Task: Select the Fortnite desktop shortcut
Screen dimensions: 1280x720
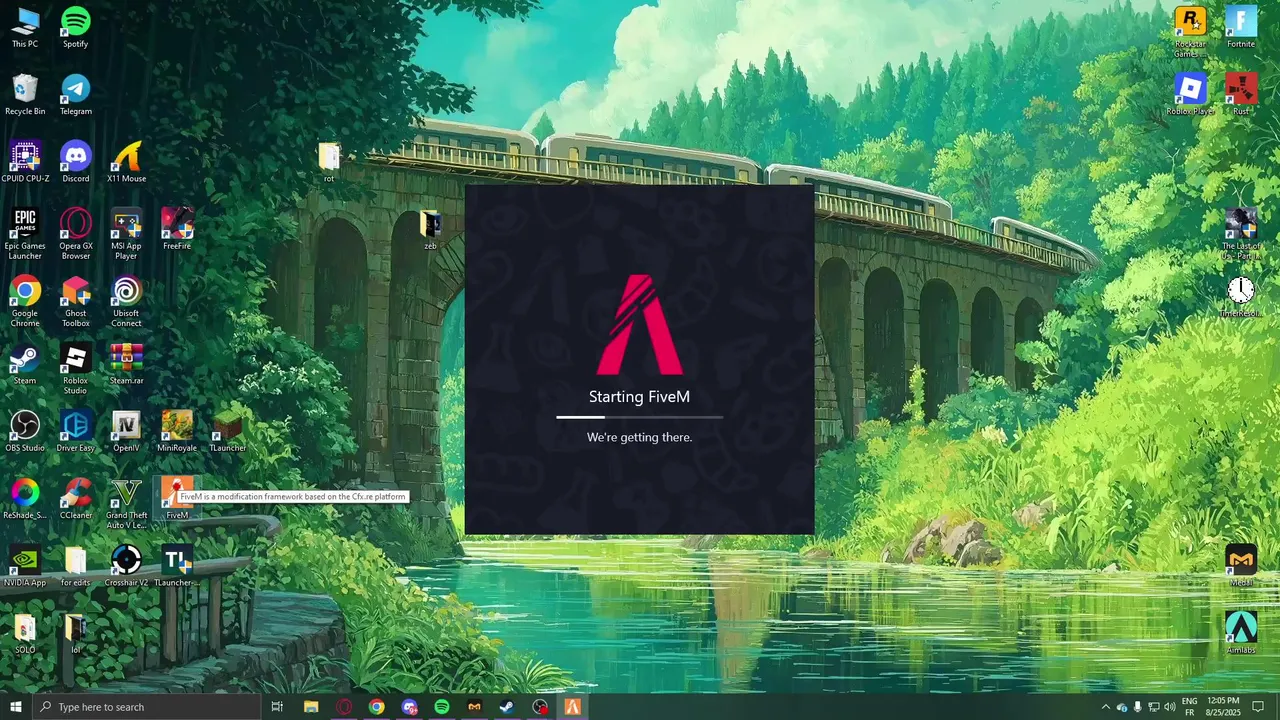Action: pos(1241,27)
